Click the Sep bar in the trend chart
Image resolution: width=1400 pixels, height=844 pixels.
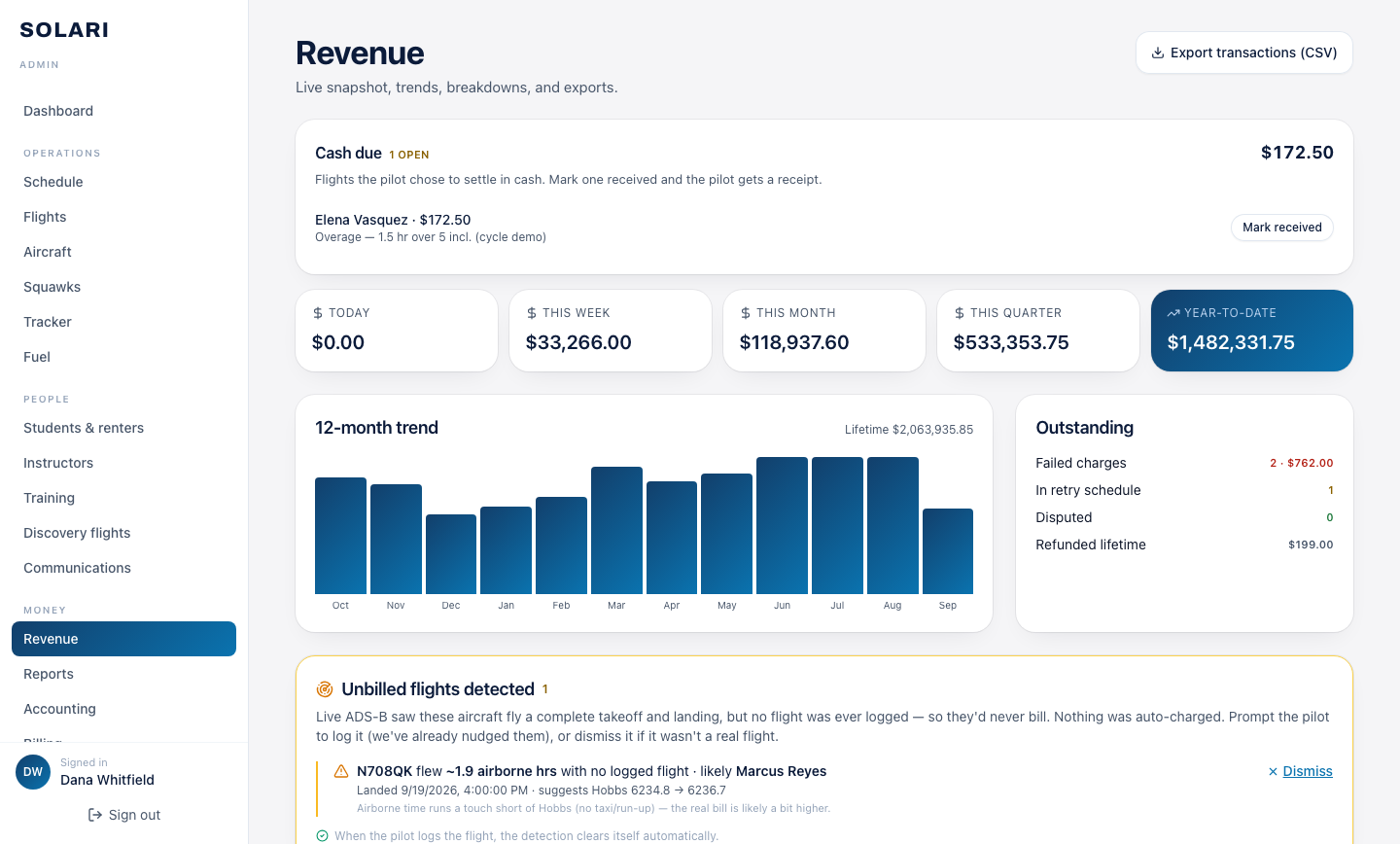pyautogui.click(x=948, y=551)
